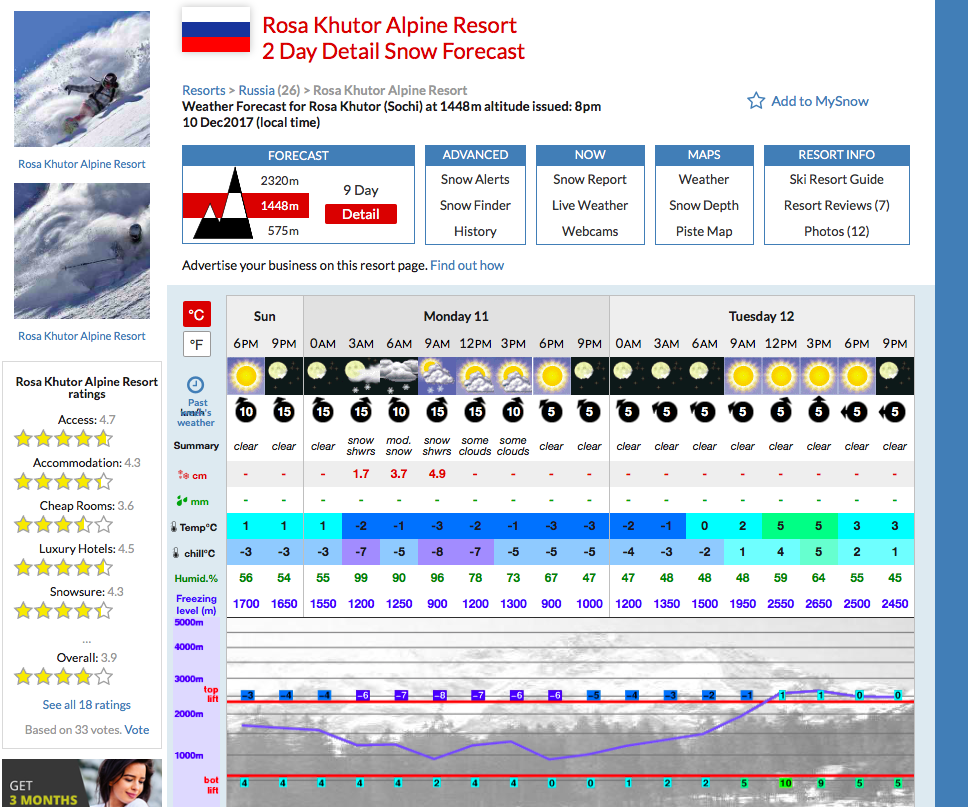Open Live Weather under Now

tap(590, 206)
